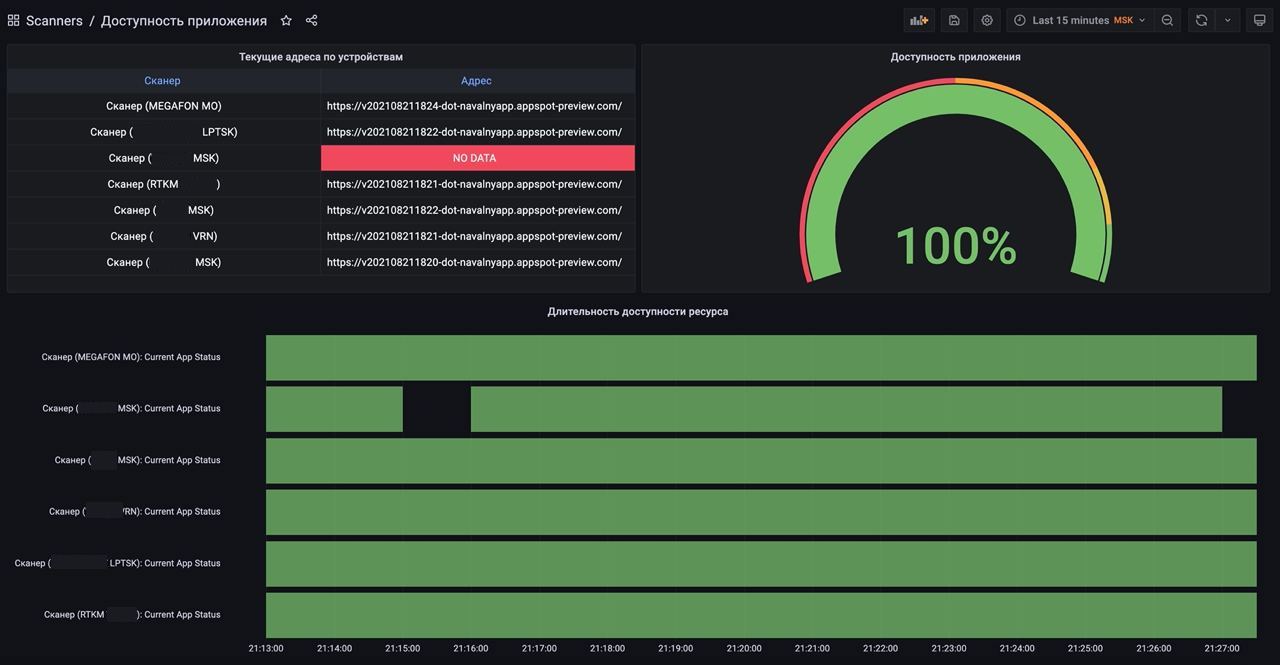Select the v202108211824 address cell
1280x665 pixels.
coord(478,106)
